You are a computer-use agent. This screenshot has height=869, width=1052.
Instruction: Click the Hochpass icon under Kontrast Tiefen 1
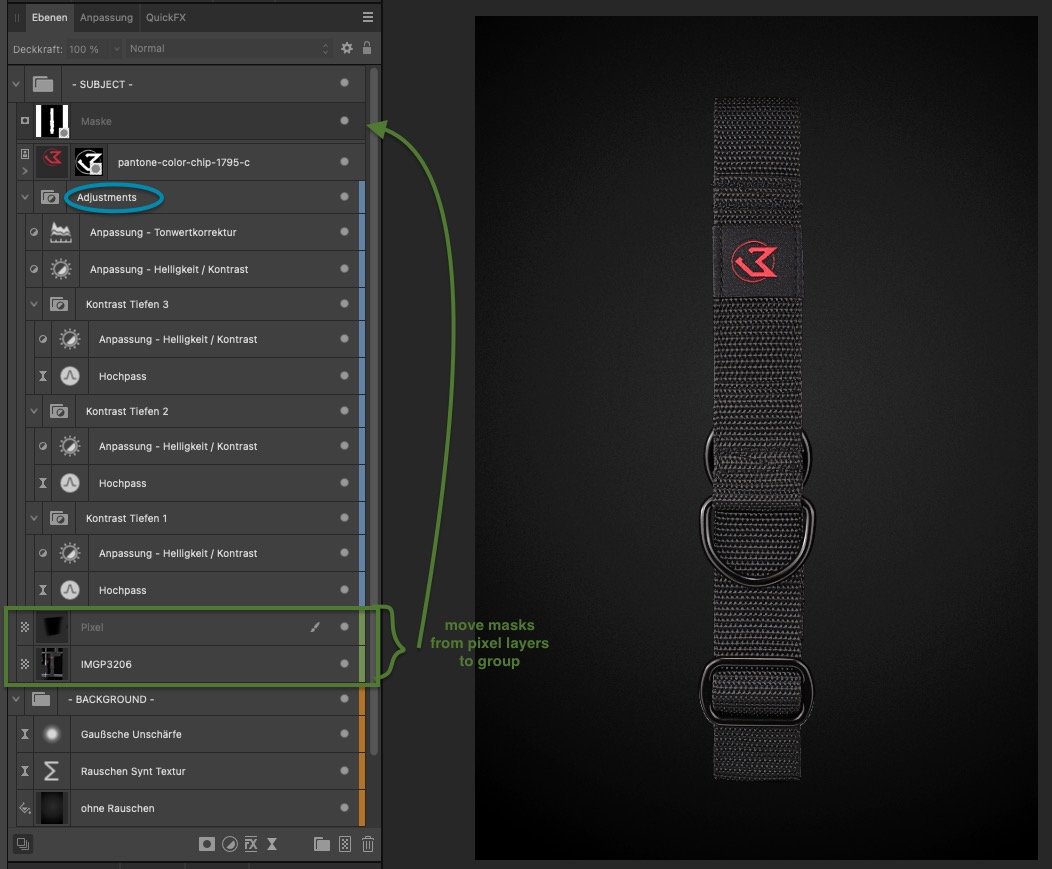(x=70, y=590)
